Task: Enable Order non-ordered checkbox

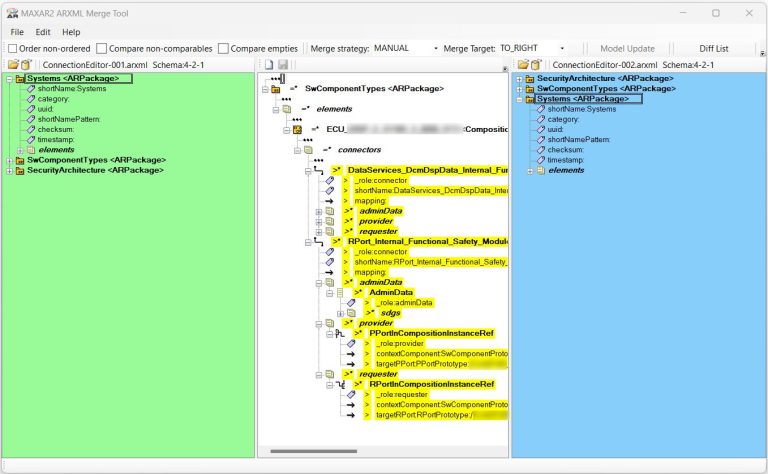Action: point(13,48)
